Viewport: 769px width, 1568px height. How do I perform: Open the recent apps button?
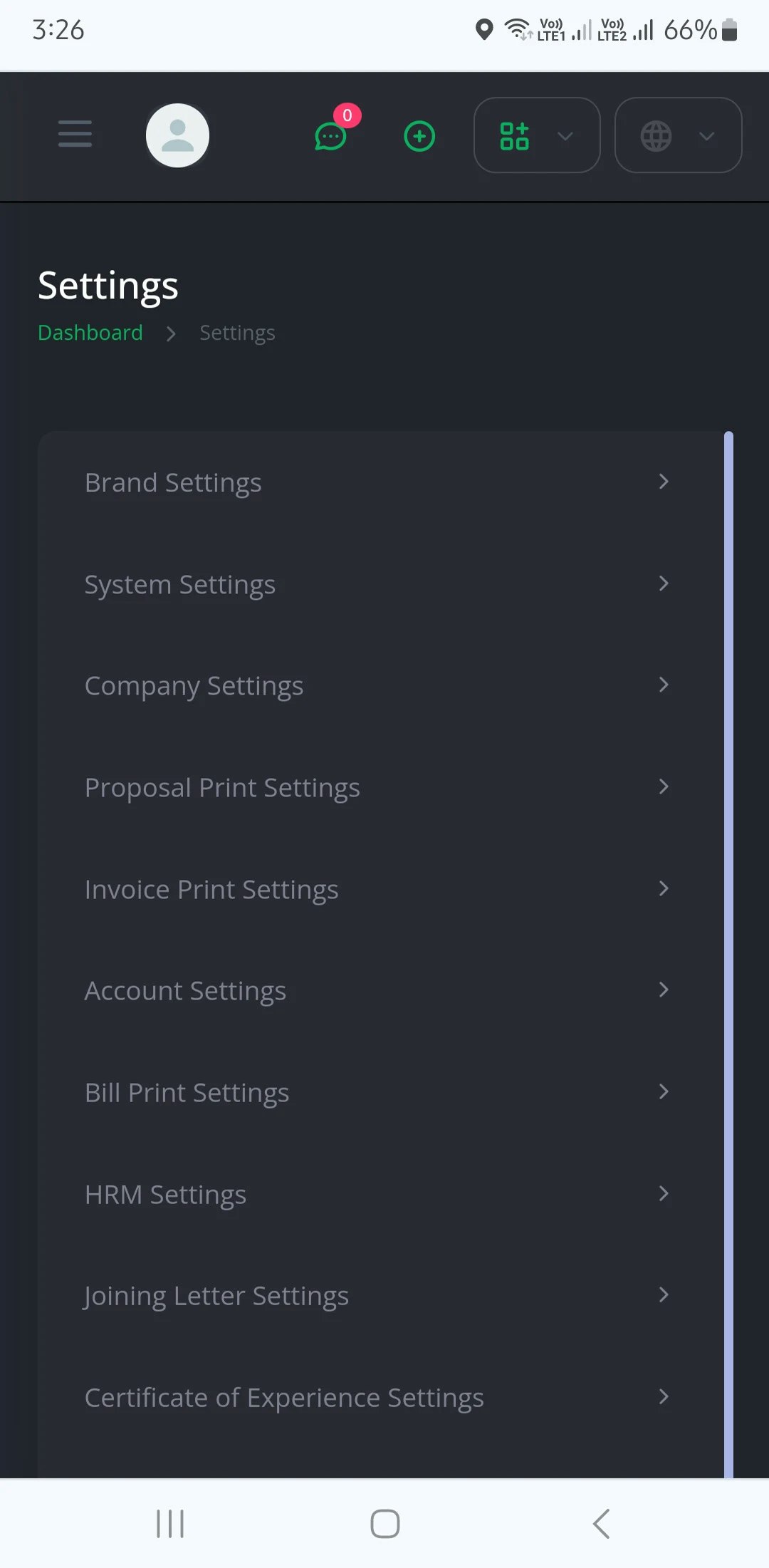[x=170, y=1524]
